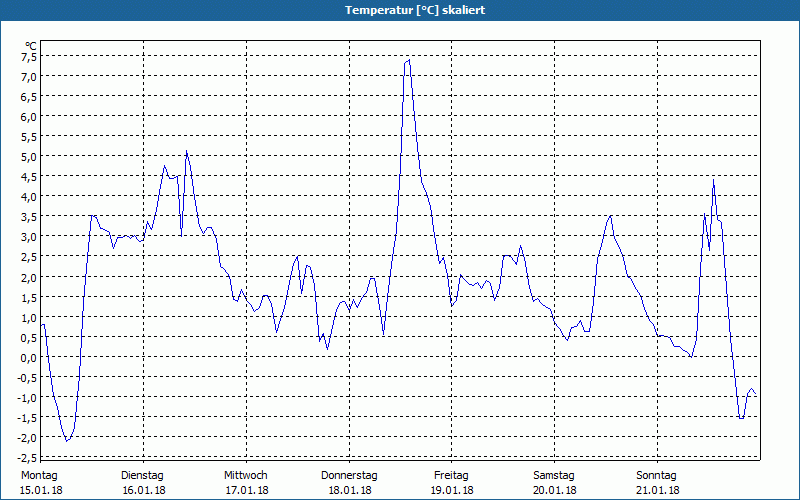Viewport: 800px width, 500px height.
Task: Select the -2,0 axis value
Action: click(27, 438)
